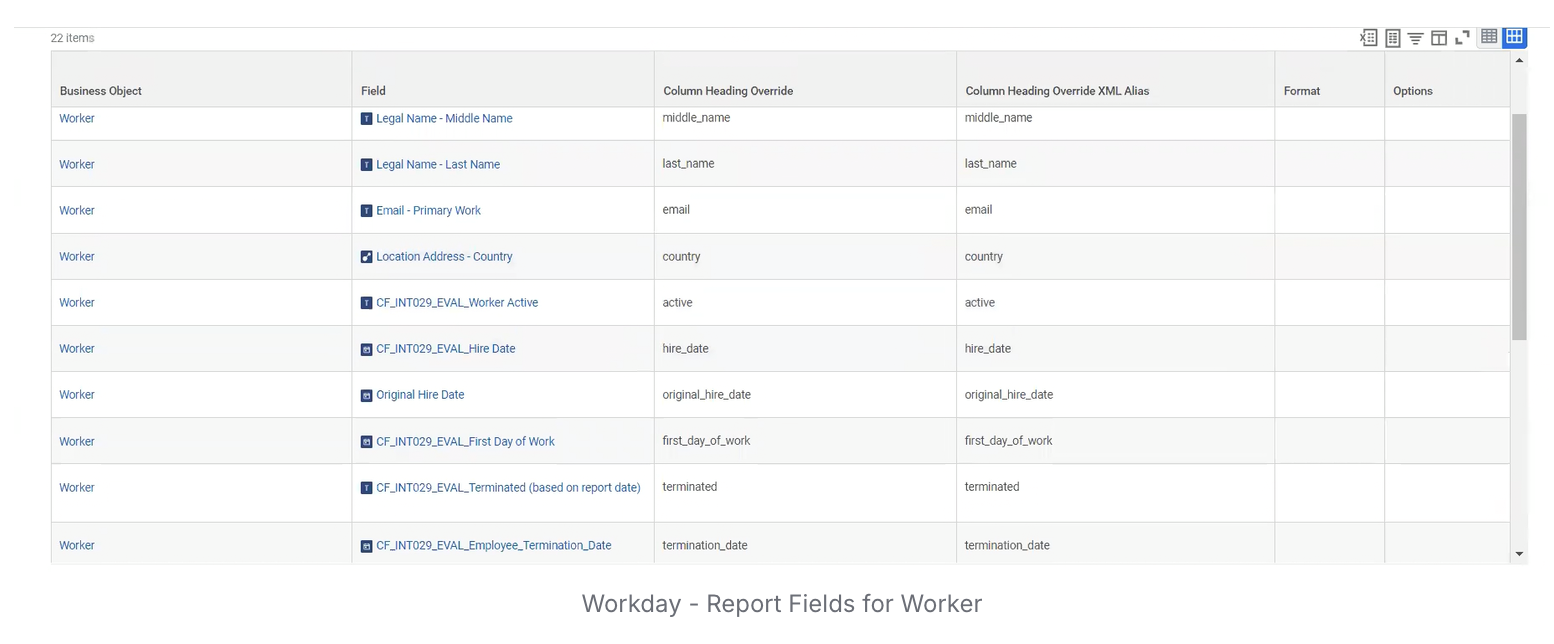Expand the table to fullscreen
This screenshot has height=644, width=1554.
(x=1462, y=38)
